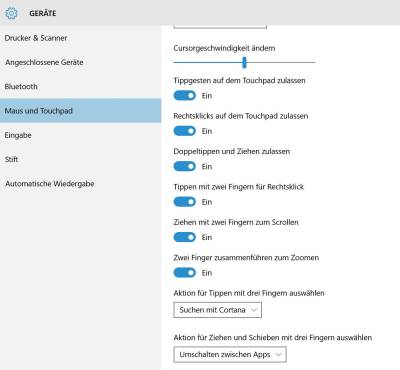Toggle Tippgesten auf dem Touchpad zulassen
The height and width of the screenshot is (370, 400).
point(184,96)
